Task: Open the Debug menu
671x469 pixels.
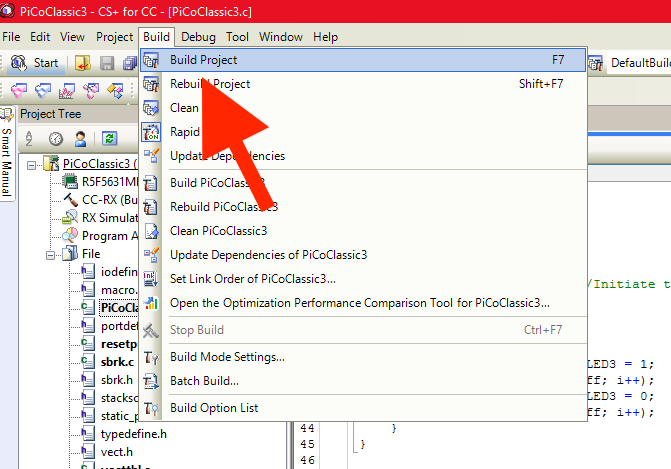Action: [198, 37]
